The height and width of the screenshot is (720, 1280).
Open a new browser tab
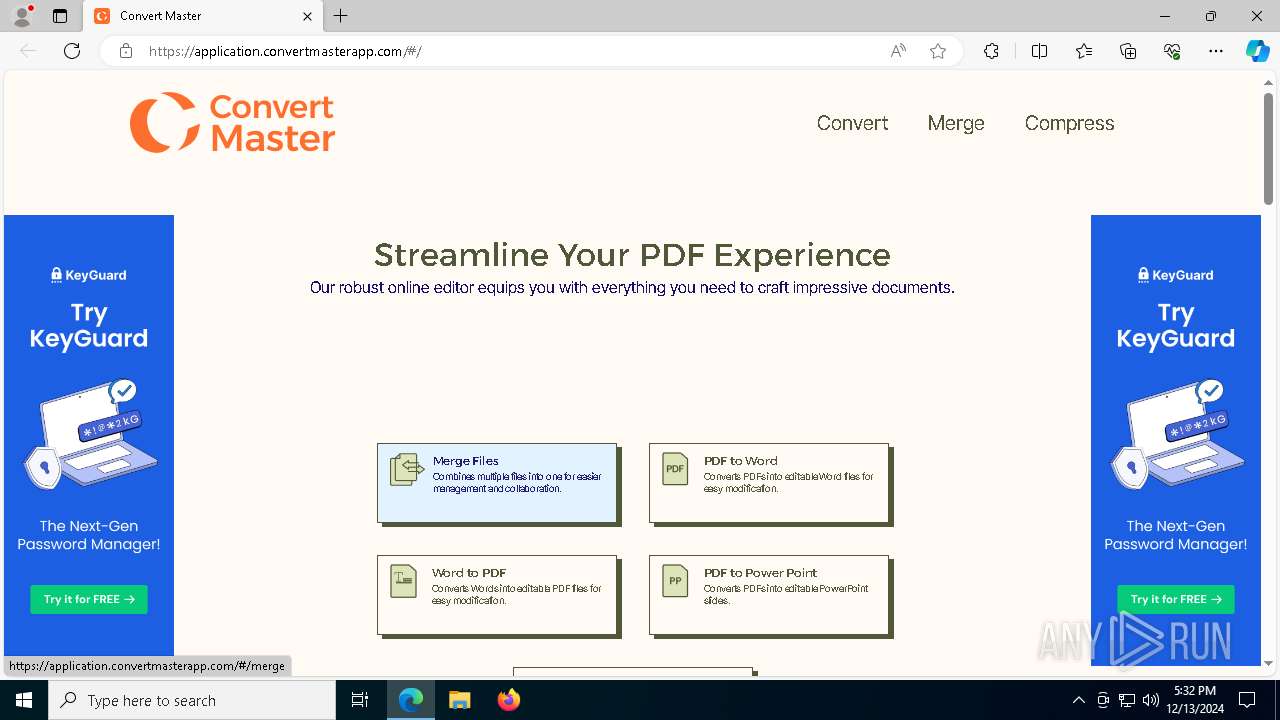341,16
